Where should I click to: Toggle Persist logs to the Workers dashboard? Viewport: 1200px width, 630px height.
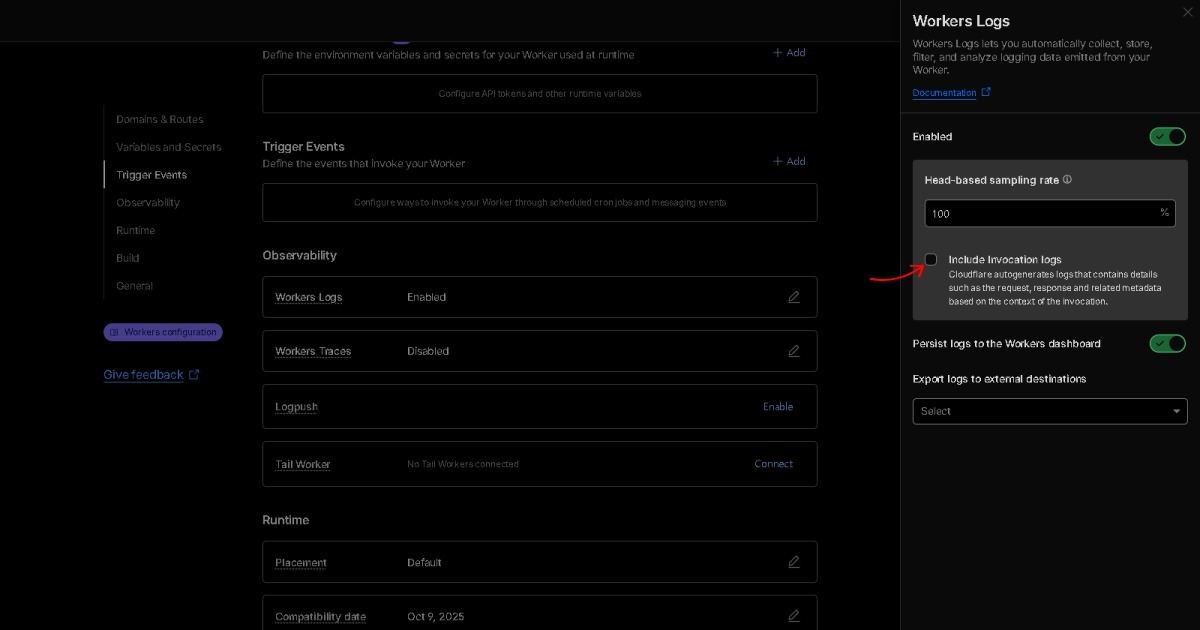tap(1167, 343)
